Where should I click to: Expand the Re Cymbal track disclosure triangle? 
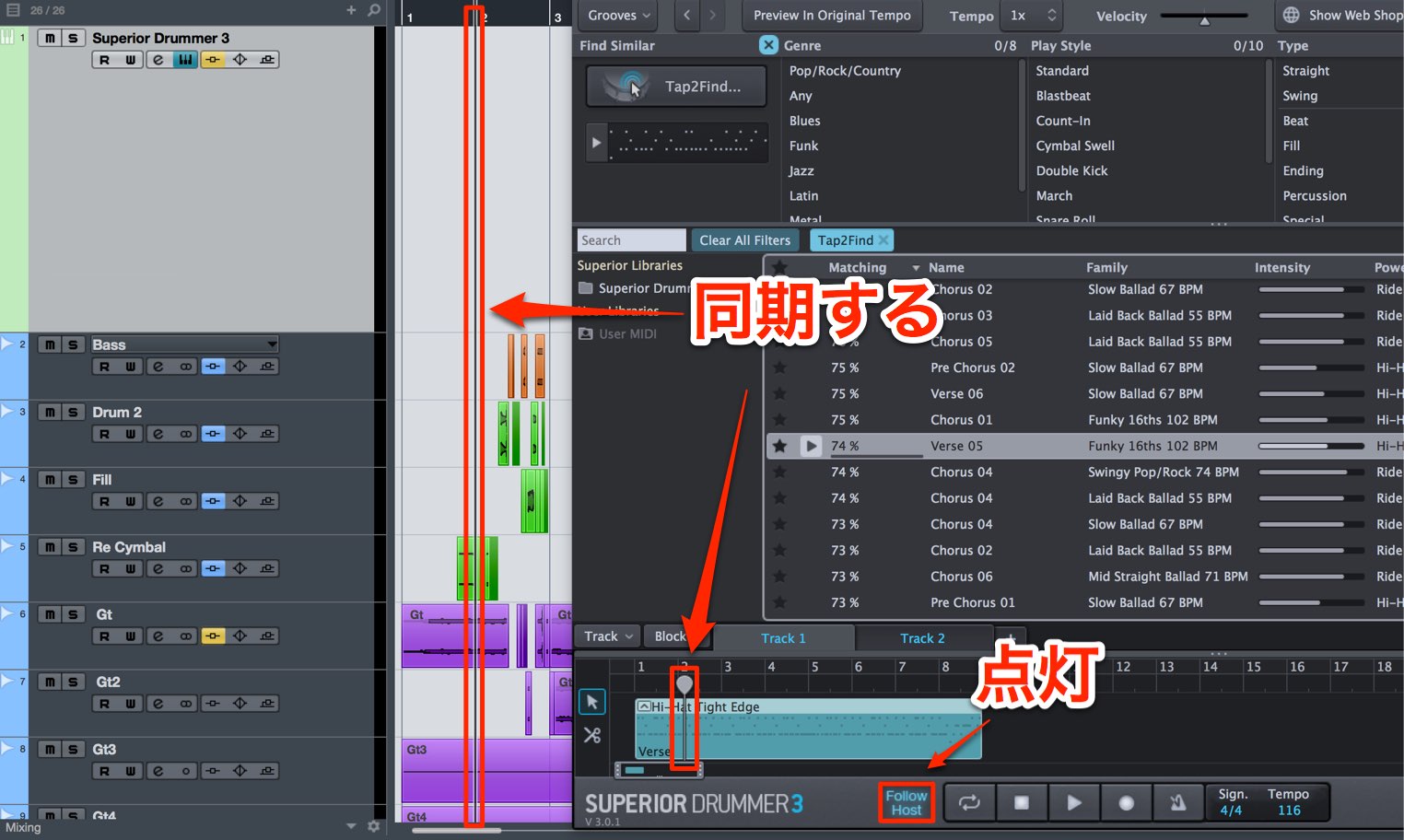[7, 545]
